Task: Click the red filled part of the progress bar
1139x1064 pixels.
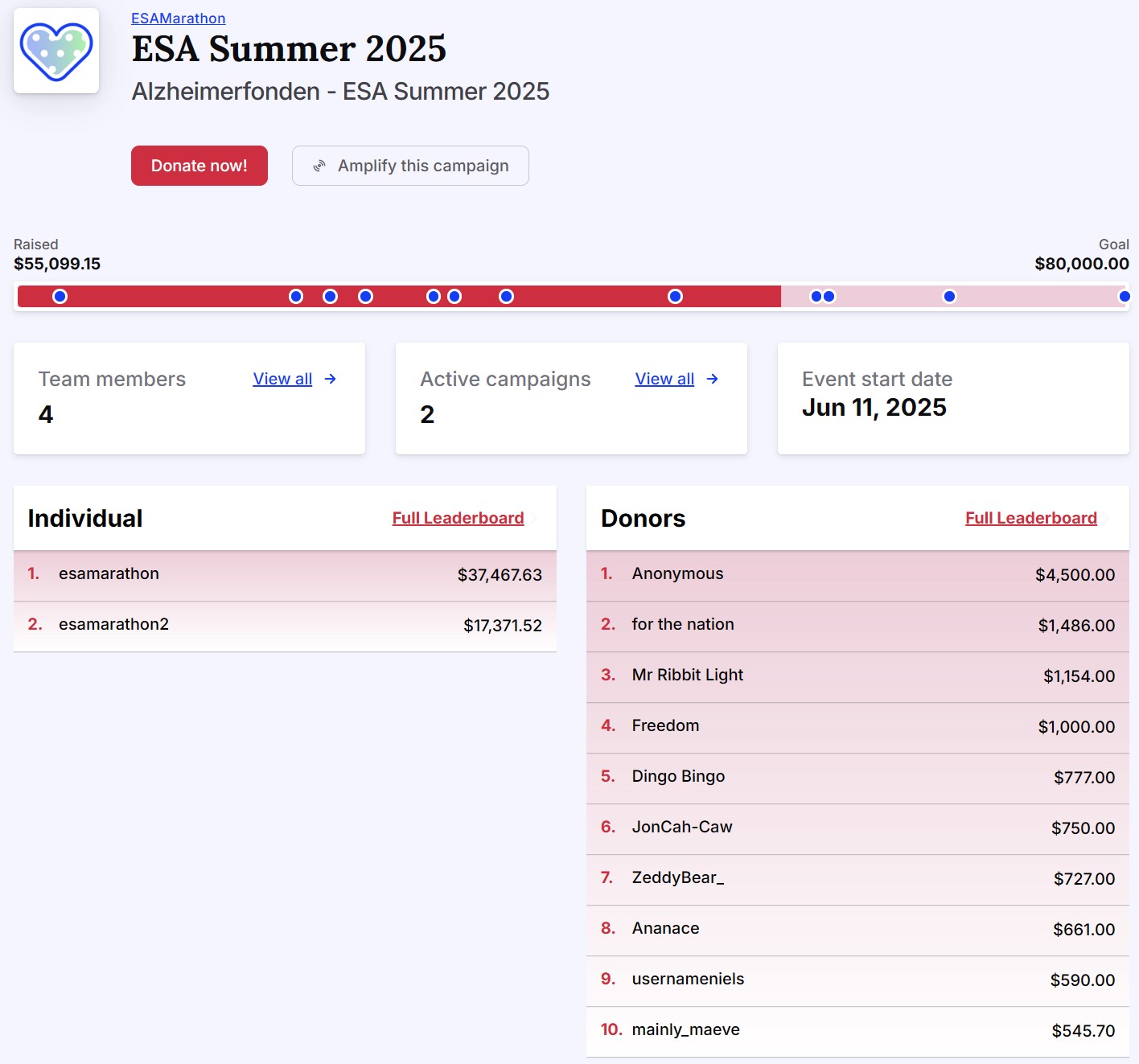Action: point(399,296)
